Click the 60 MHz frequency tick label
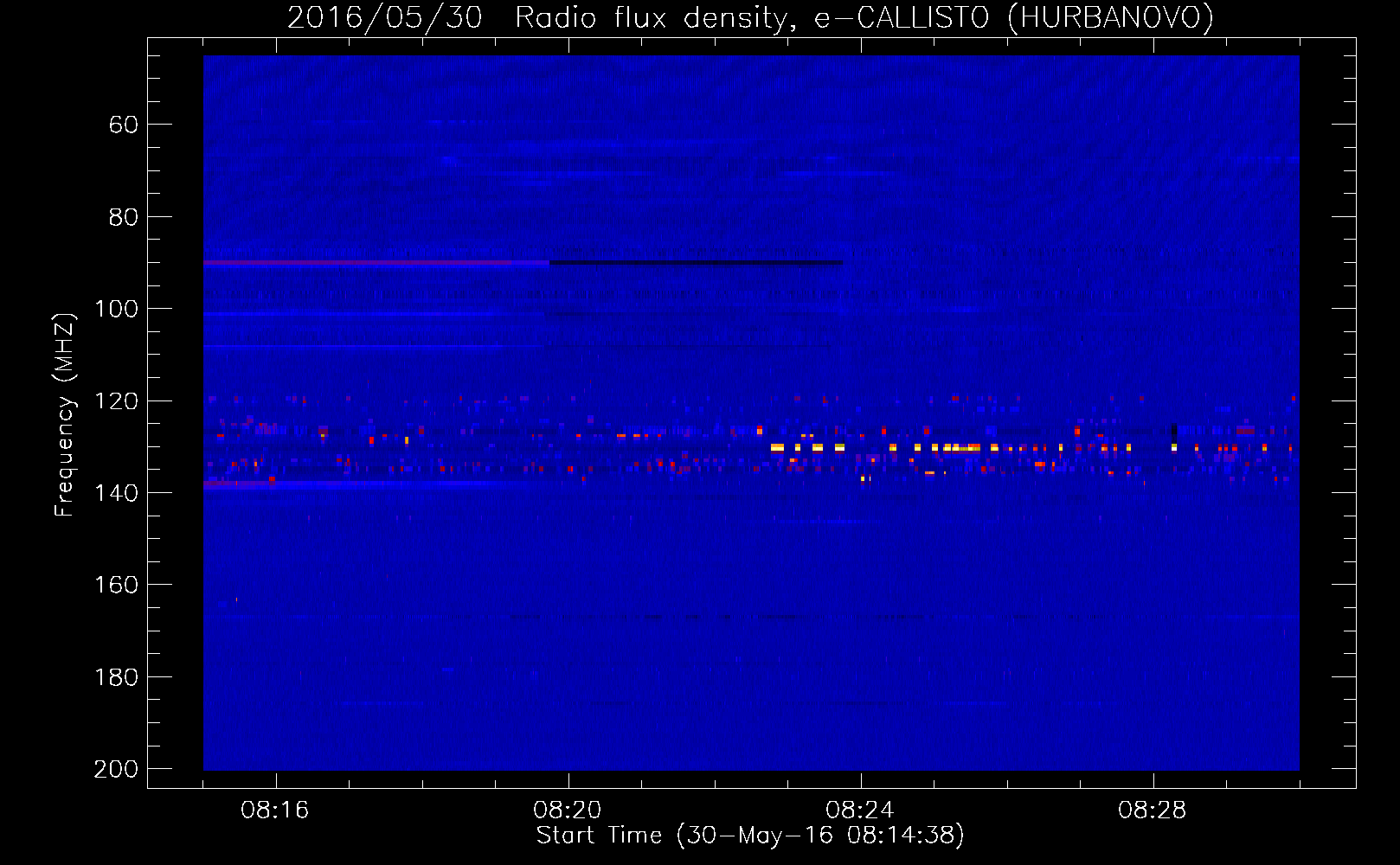 coord(124,125)
